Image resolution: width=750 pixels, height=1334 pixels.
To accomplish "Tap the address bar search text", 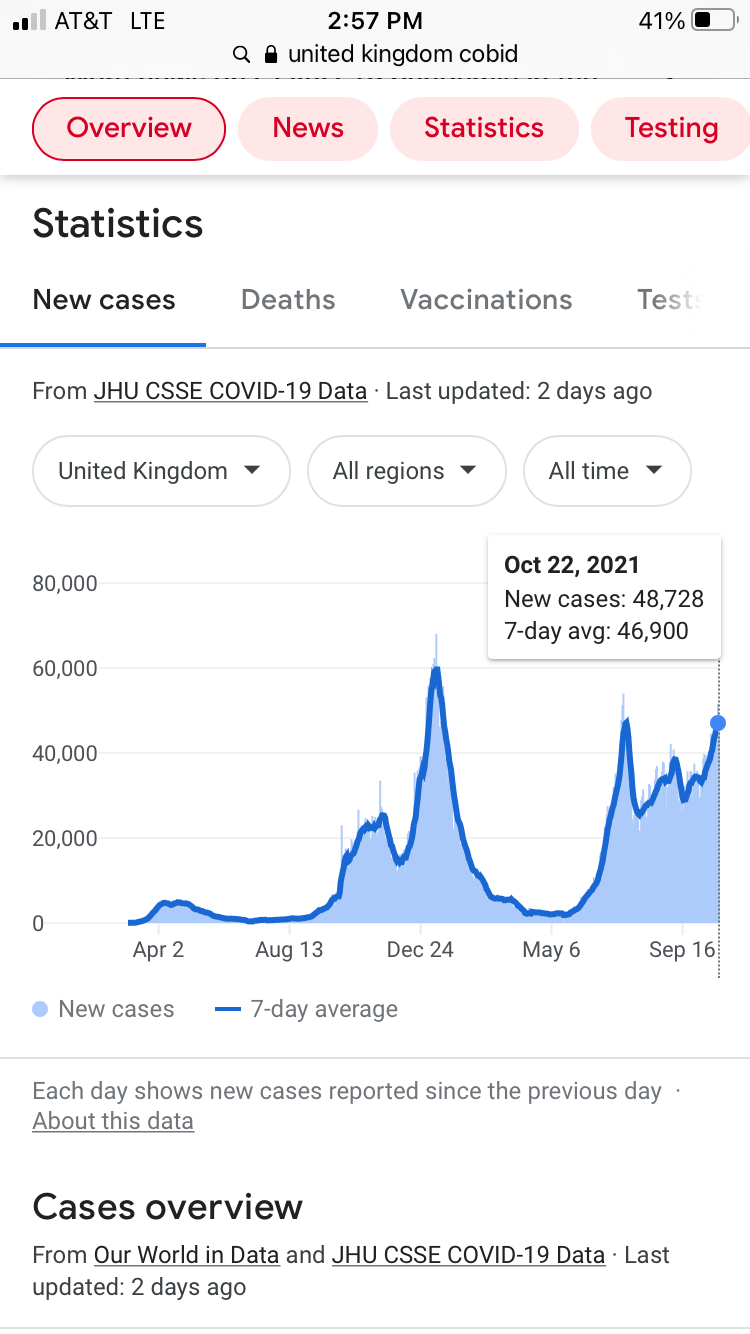I will [403, 54].
